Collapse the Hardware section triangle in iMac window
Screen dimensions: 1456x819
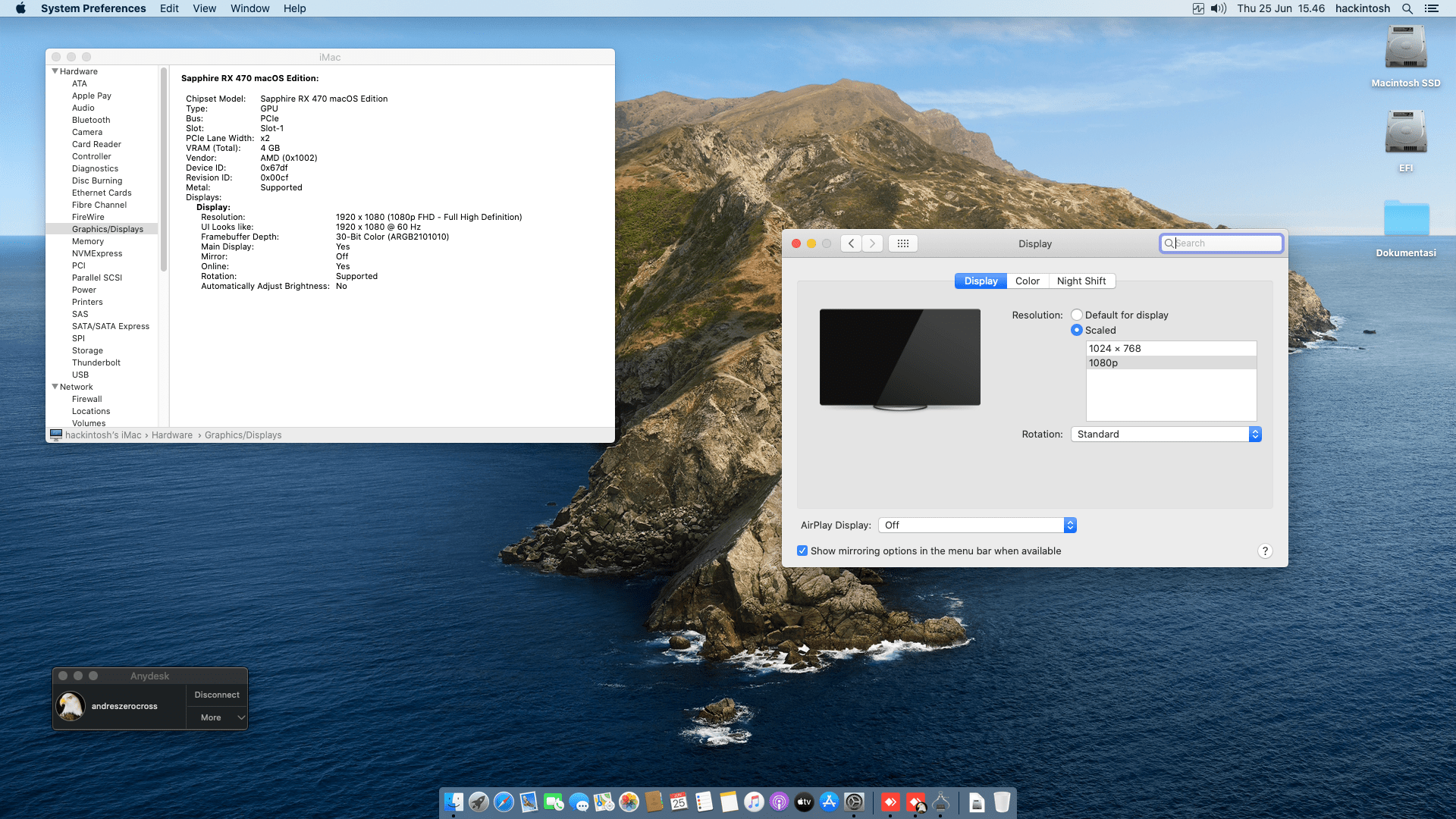click(55, 71)
